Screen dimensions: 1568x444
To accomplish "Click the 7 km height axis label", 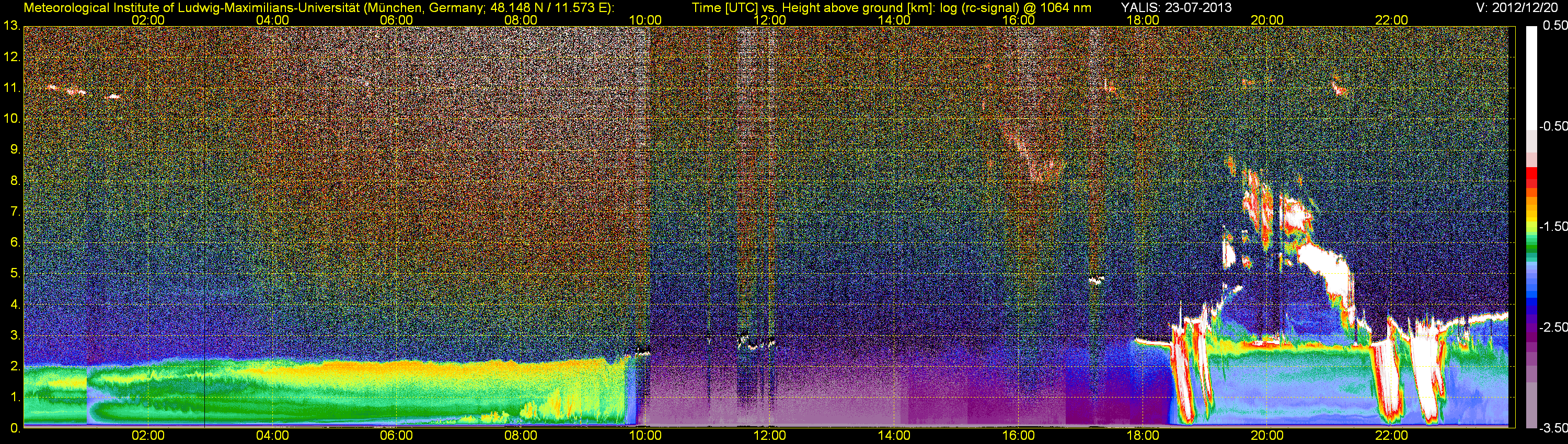I will tap(15, 212).
